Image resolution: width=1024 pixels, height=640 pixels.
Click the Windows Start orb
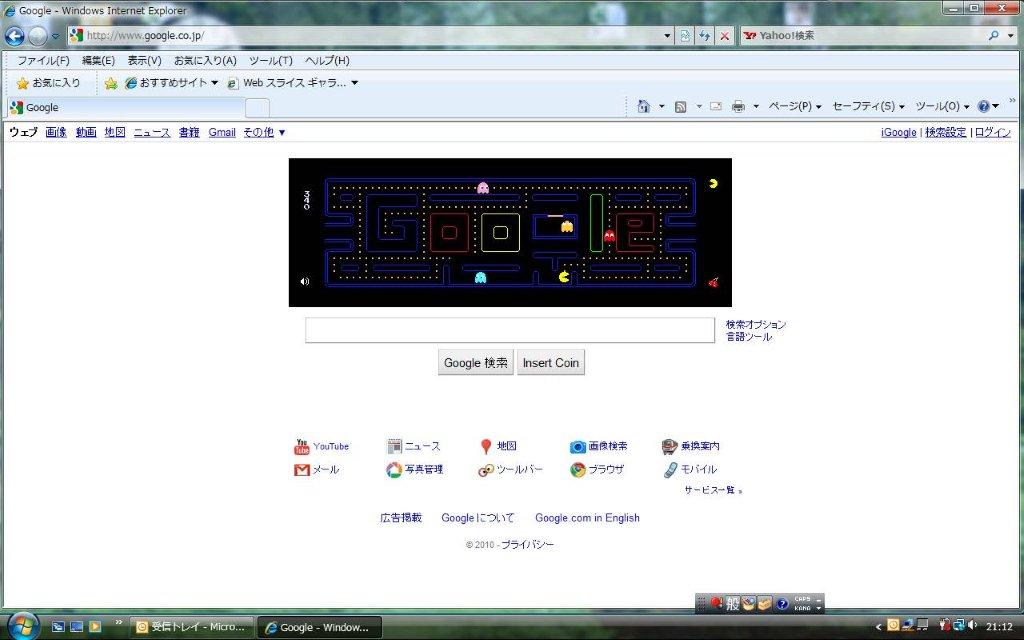(23, 626)
